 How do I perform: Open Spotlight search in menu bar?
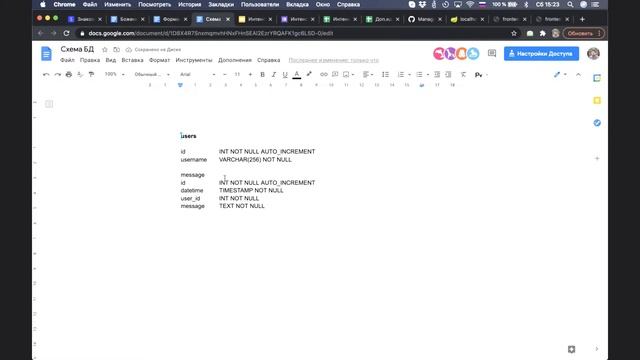(570, 4)
